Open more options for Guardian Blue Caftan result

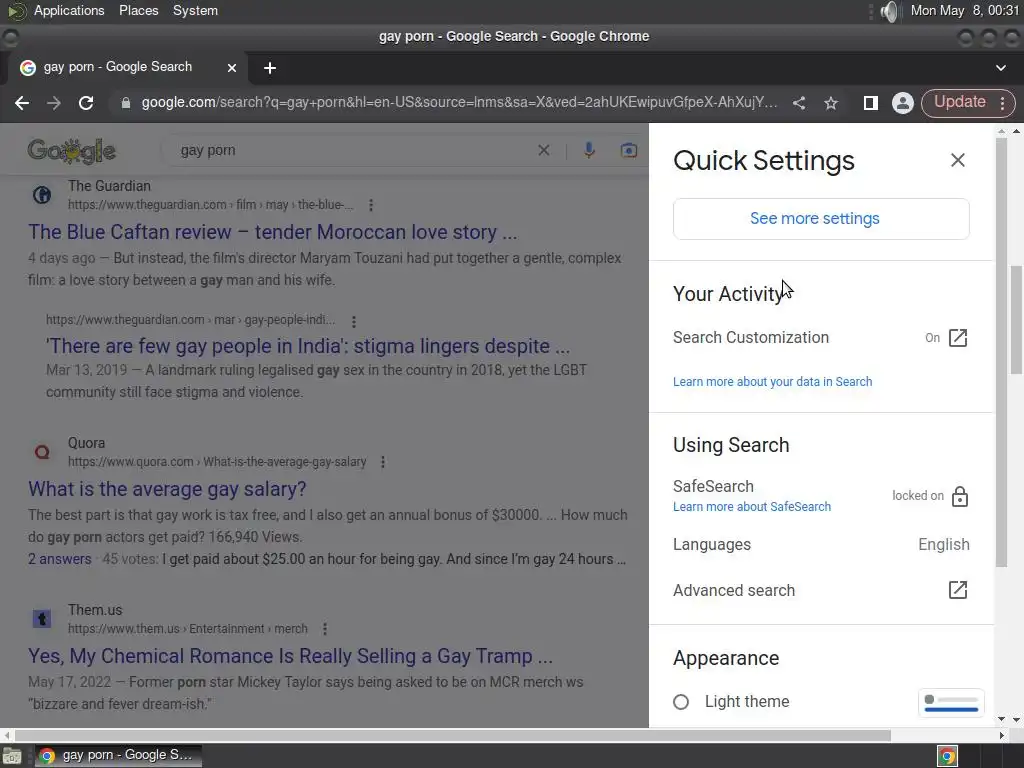(371, 205)
